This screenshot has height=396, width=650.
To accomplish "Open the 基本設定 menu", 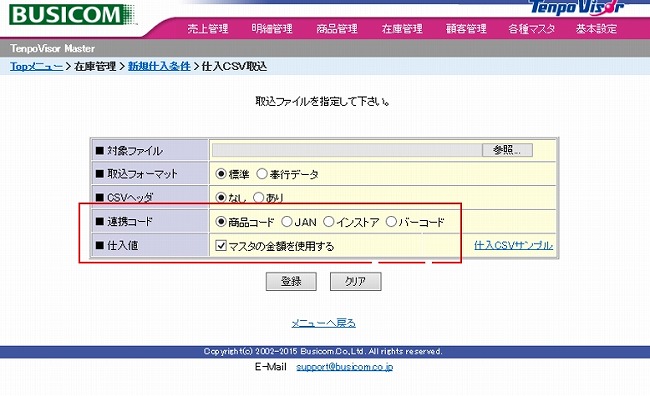I will tap(596, 29).
